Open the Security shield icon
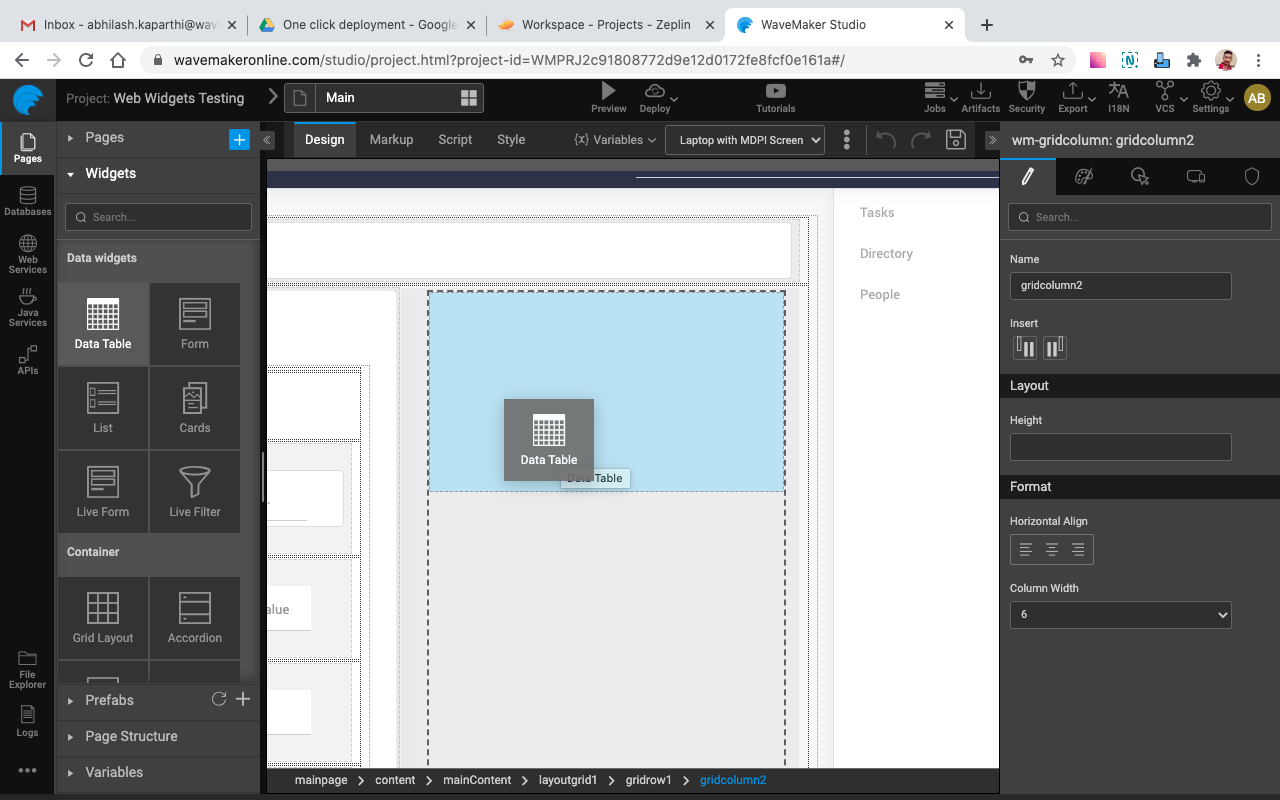The image size is (1280, 800). tap(1026, 92)
